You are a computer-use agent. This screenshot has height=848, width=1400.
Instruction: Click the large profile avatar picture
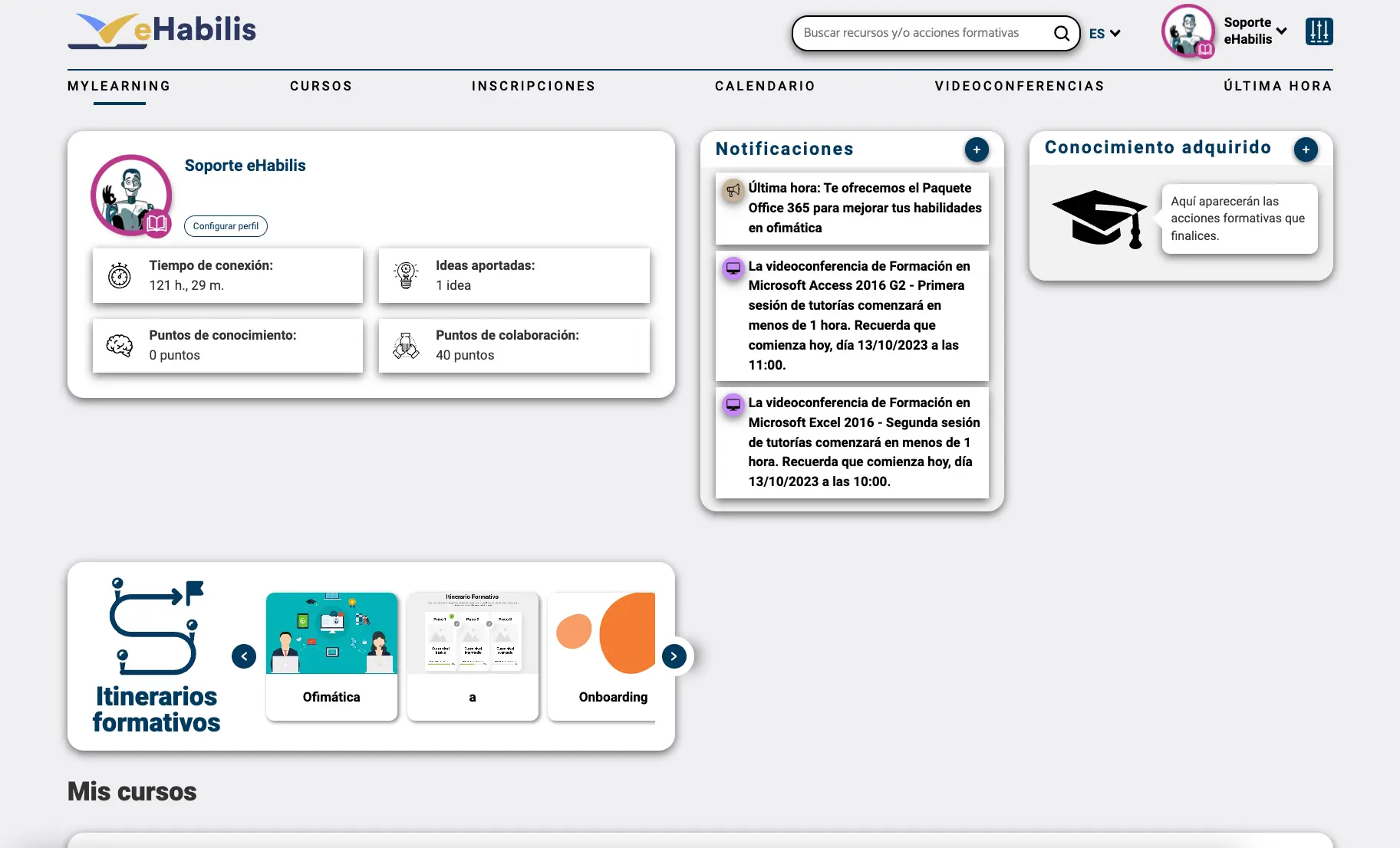[x=131, y=195]
